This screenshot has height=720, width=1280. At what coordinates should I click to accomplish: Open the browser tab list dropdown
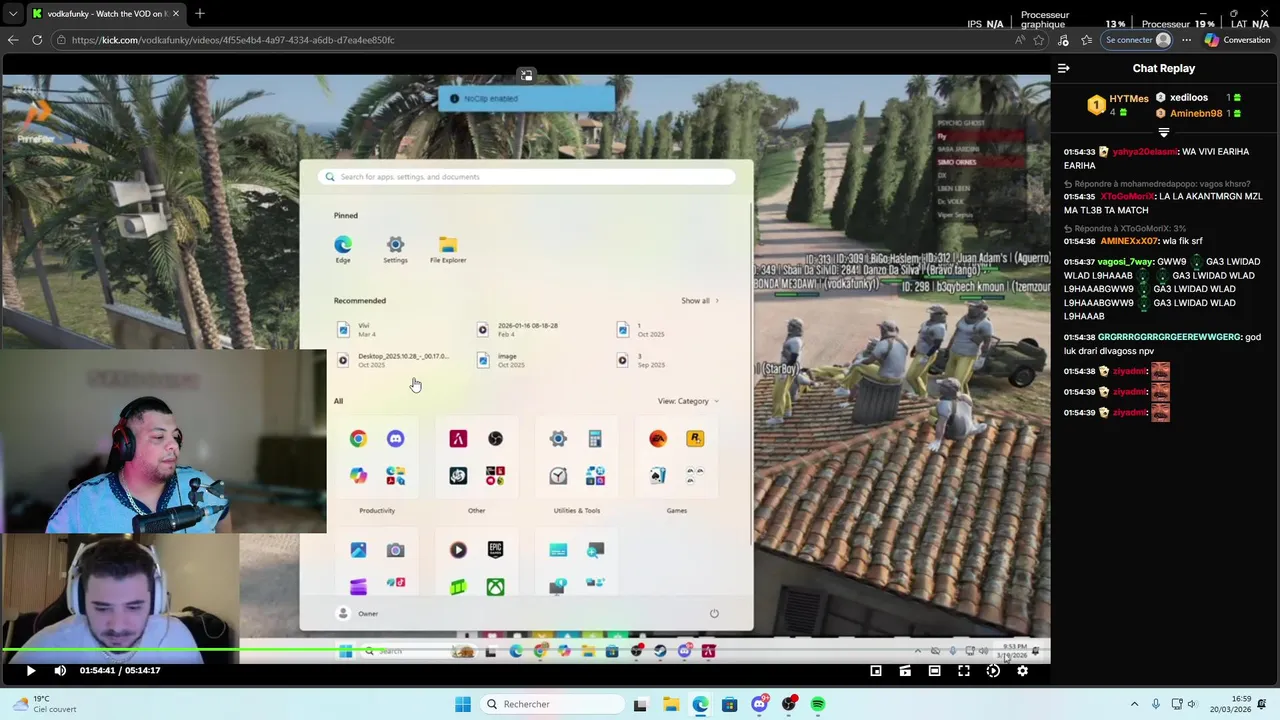pos(12,14)
